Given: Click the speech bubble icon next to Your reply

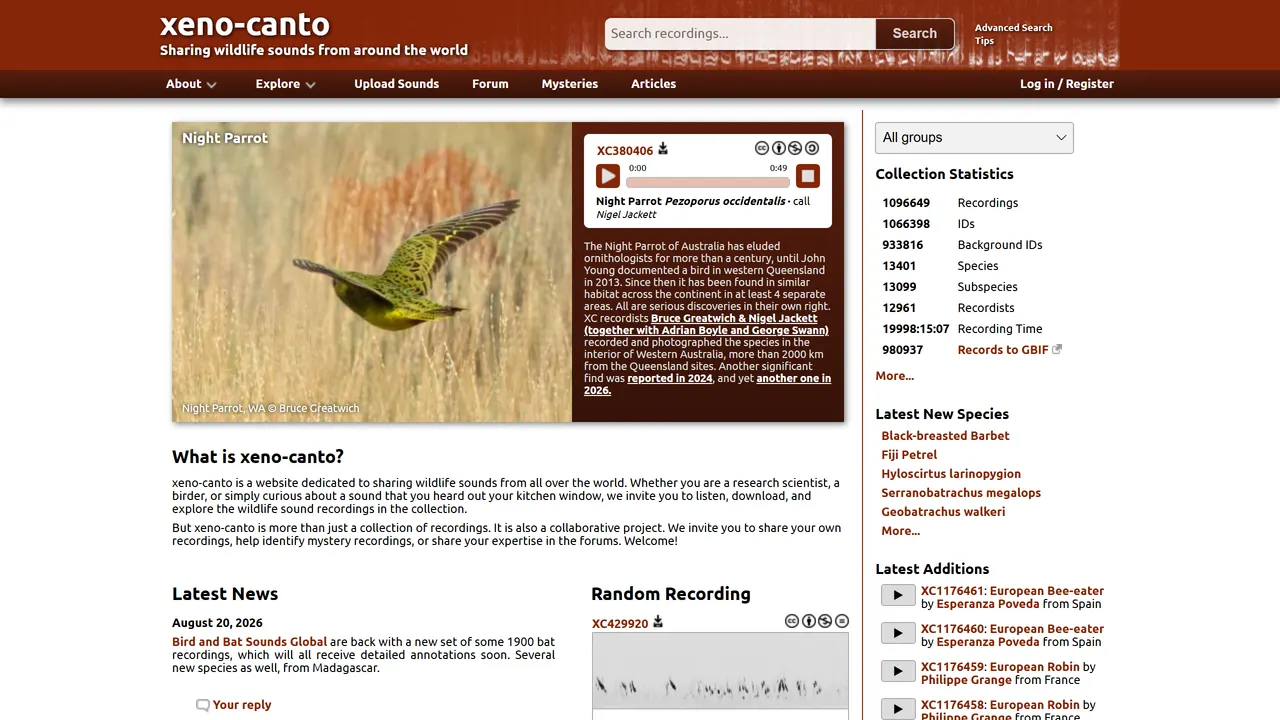Looking at the screenshot, I should click(x=203, y=705).
